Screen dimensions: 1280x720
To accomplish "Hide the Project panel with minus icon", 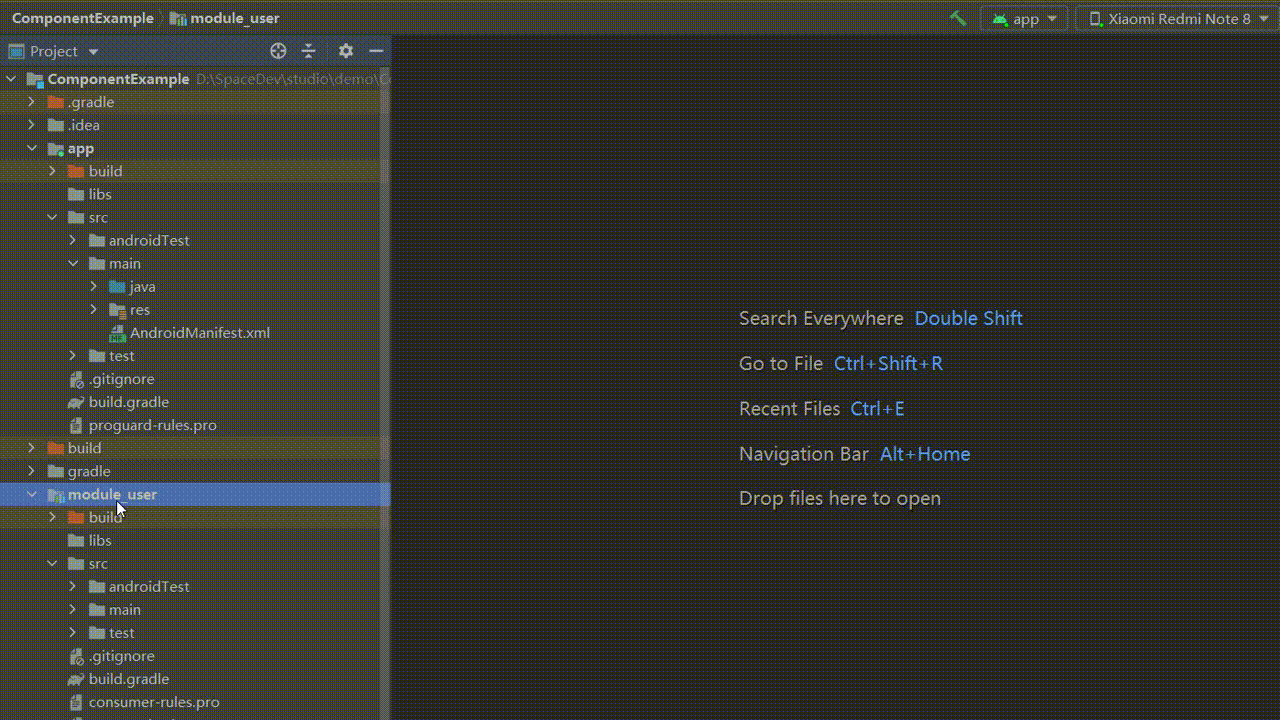I will point(376,51).
